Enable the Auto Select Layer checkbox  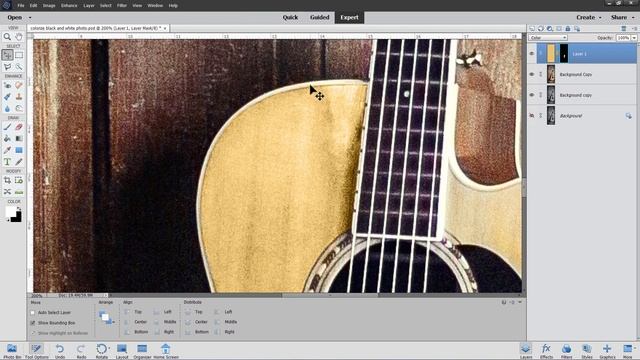33,313
